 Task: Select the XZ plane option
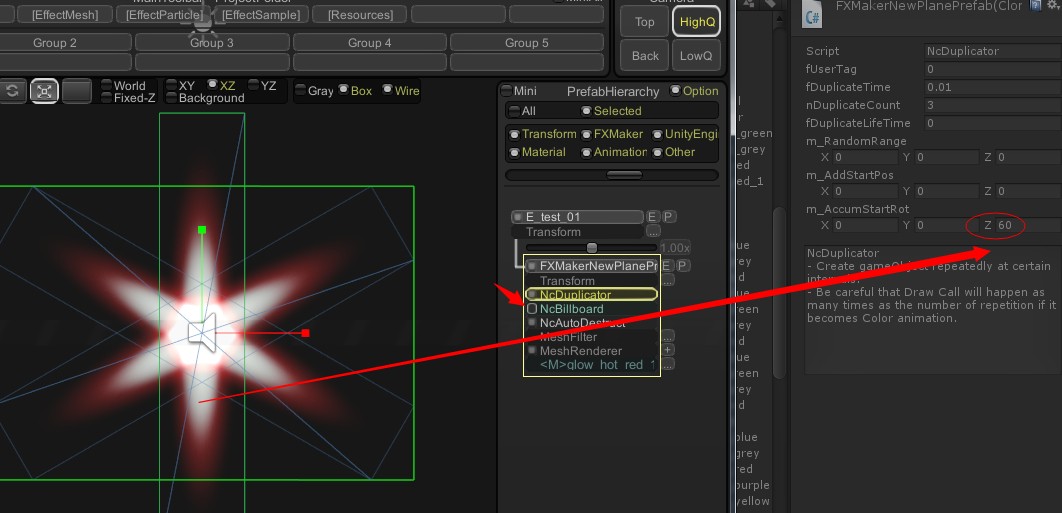(222, 85)
